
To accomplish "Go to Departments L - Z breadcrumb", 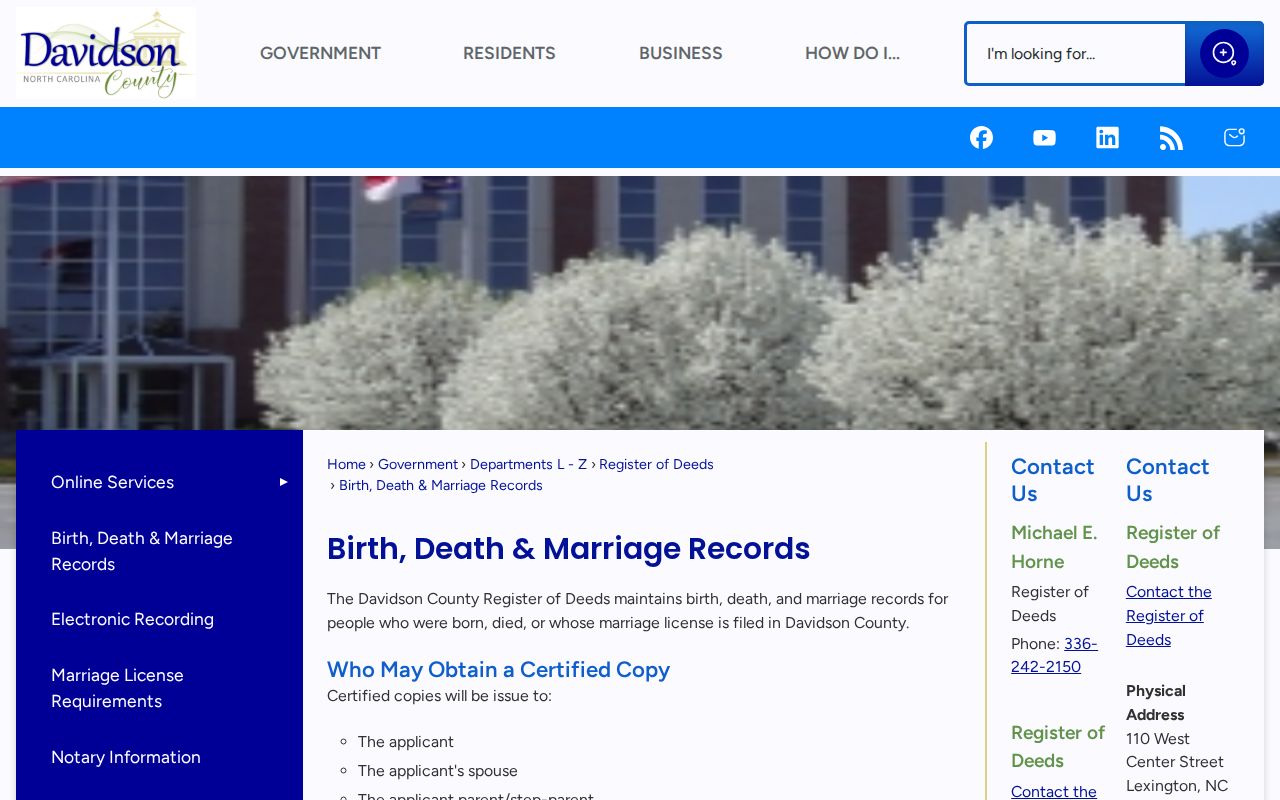I will (x=528, y=464).
